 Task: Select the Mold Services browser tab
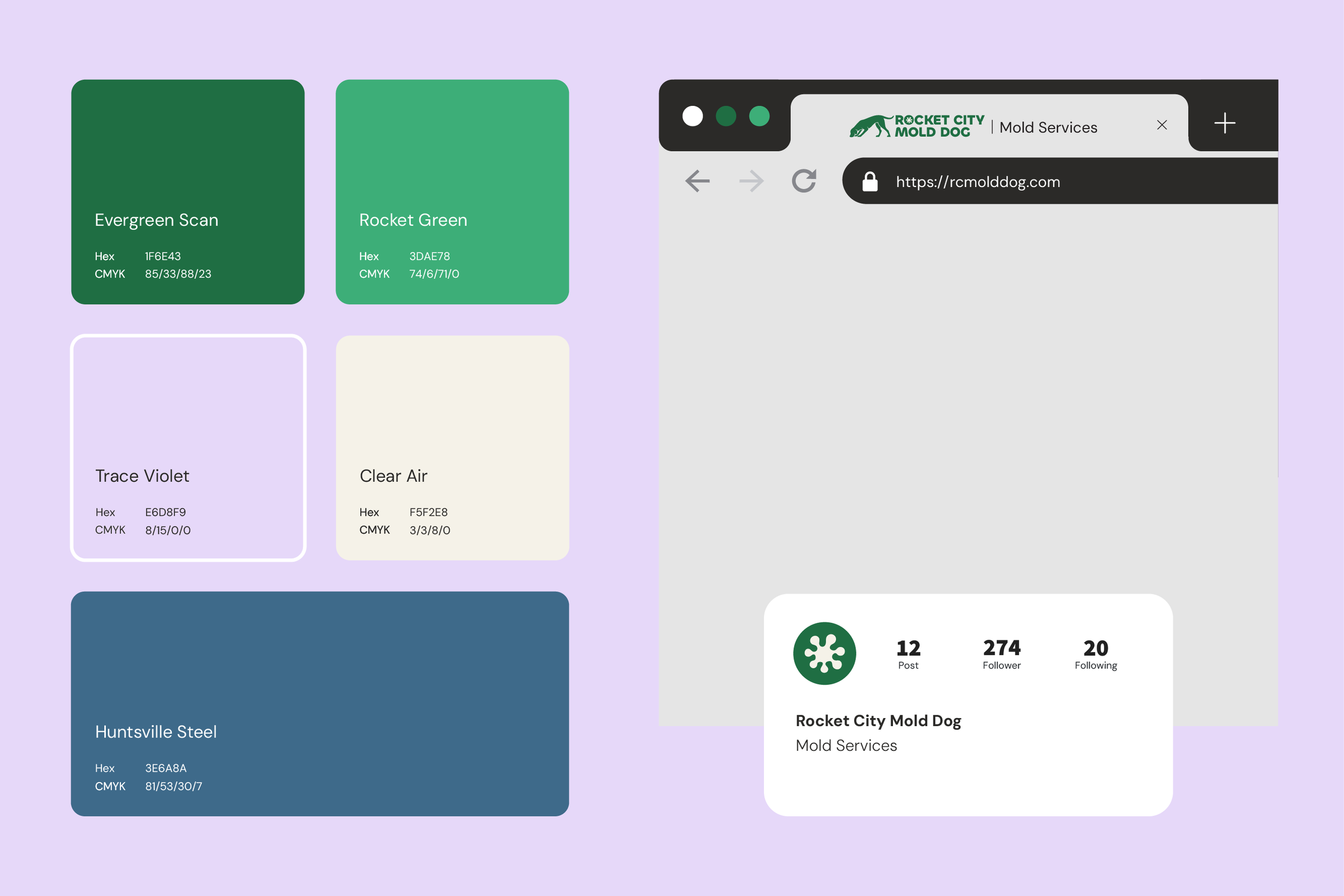click(1048, 127)
